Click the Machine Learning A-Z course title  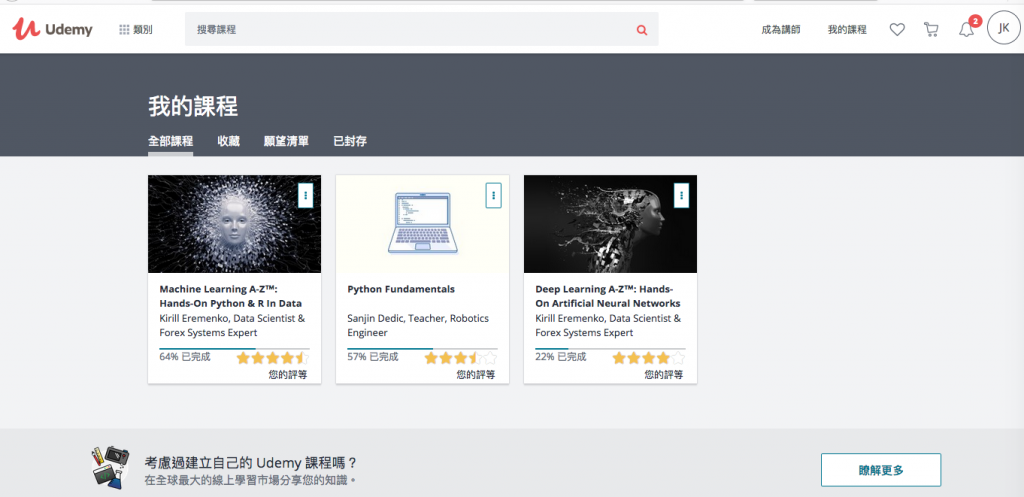[231, 296]
